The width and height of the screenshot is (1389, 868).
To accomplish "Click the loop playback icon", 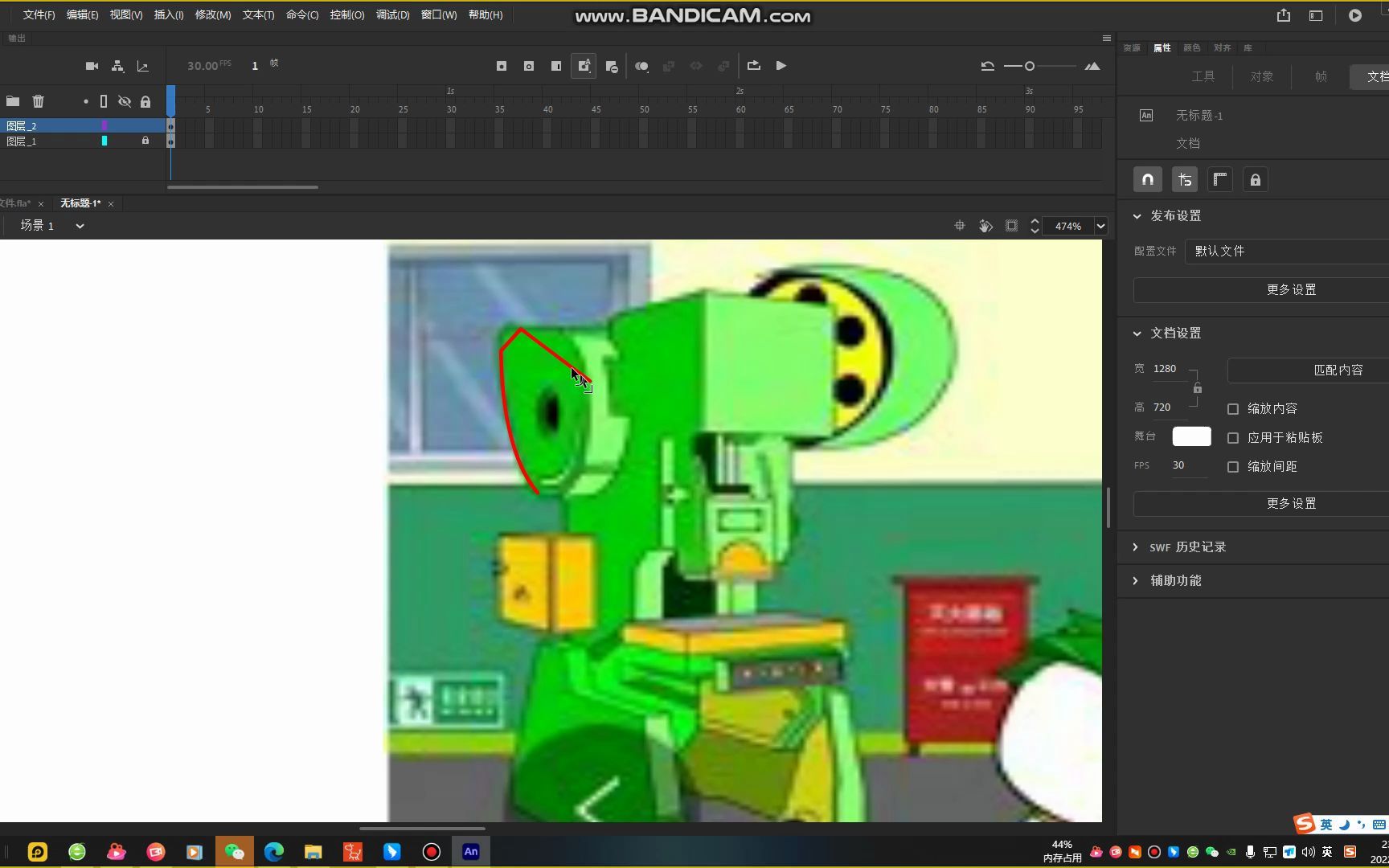I will [x=753, y=66].
